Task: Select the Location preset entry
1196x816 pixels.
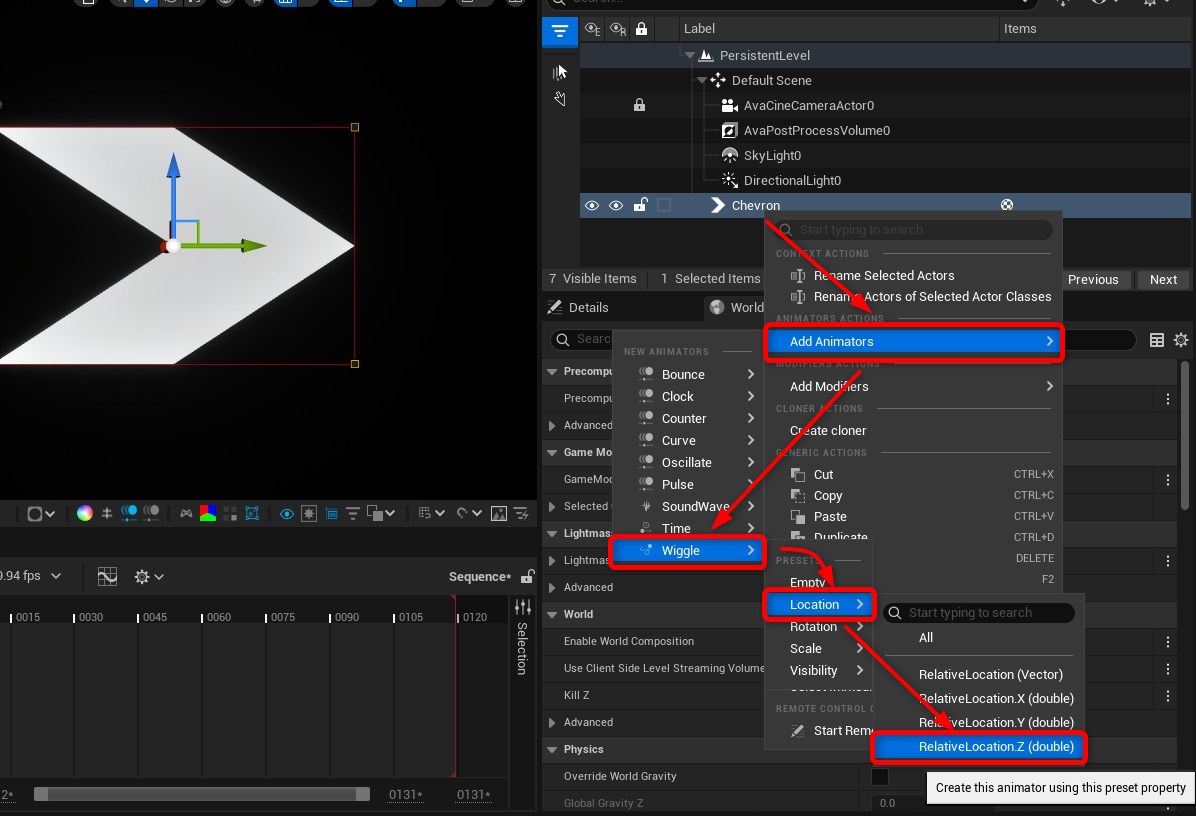Action: pos(819,604)
